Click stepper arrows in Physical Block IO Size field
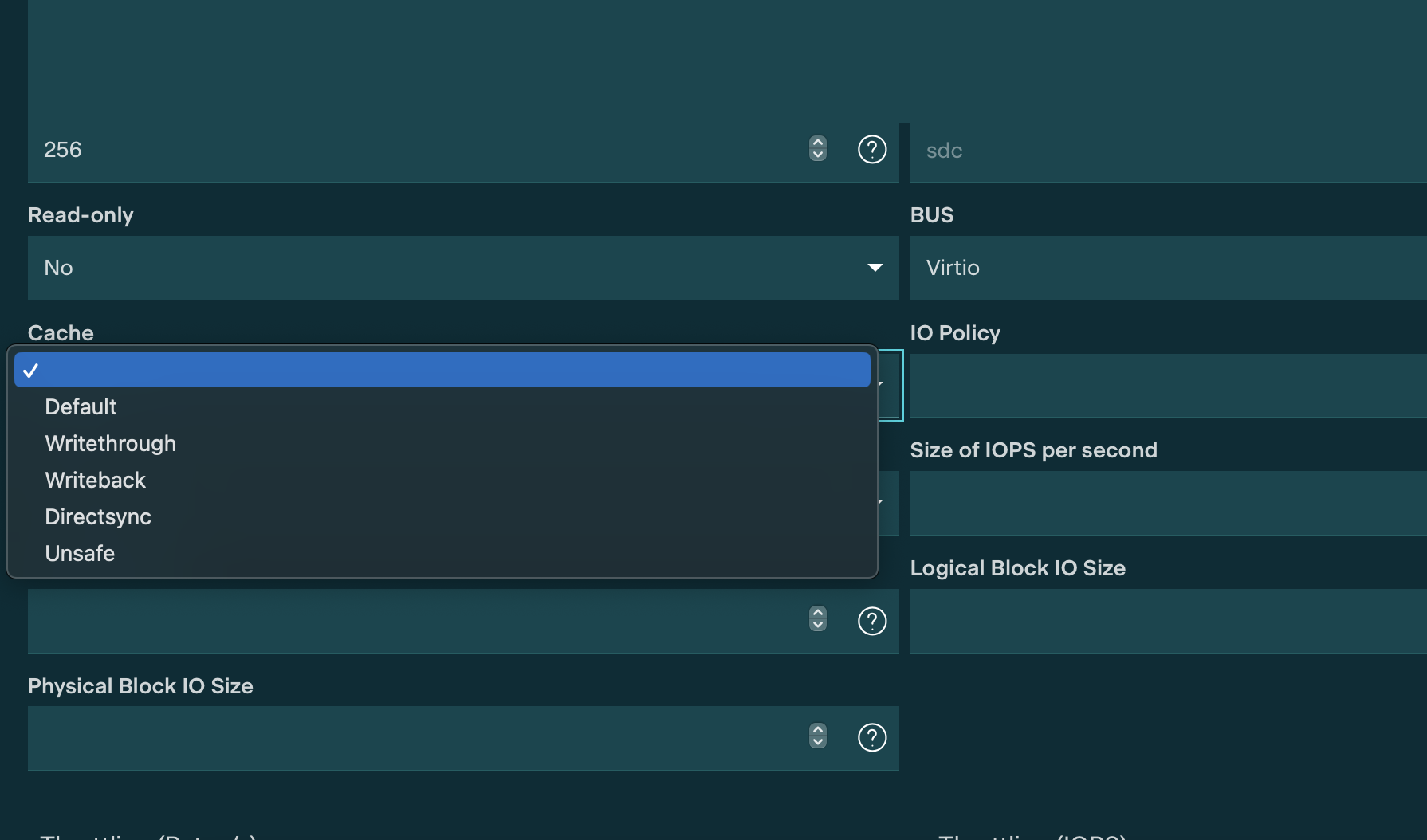Viewport: 1427px width, 840px height. click(x=818, y=736)
